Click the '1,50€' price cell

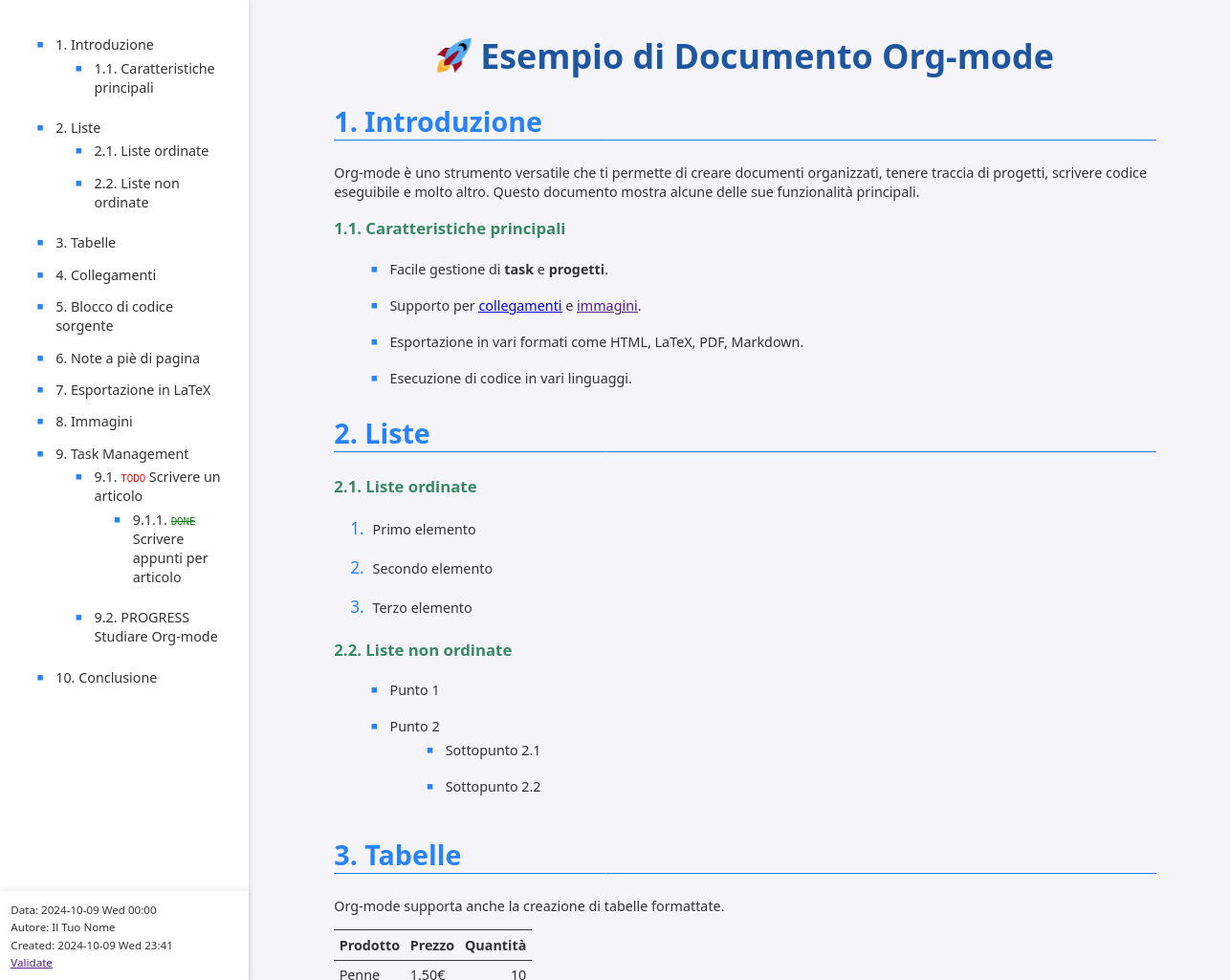click(x=428, y=974)
